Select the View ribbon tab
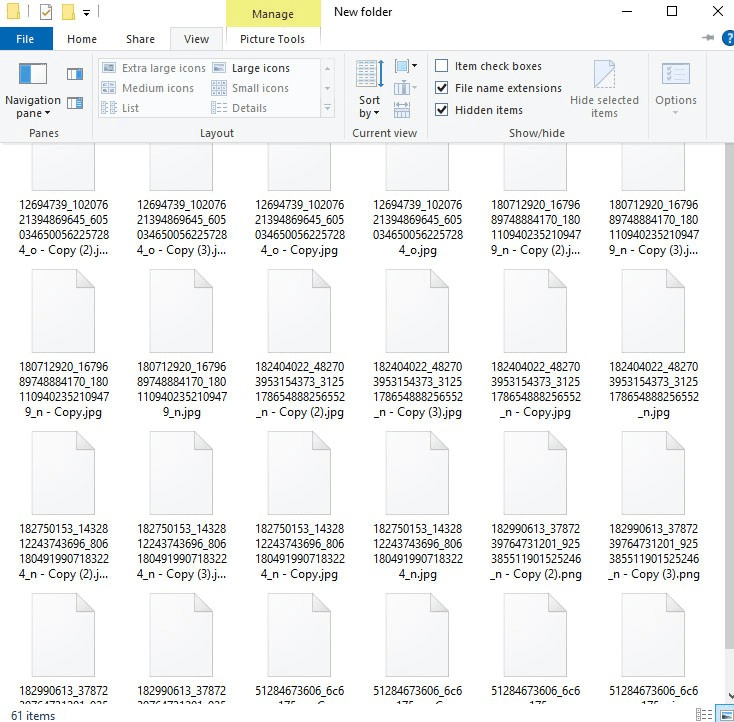 tap(196, 39)
